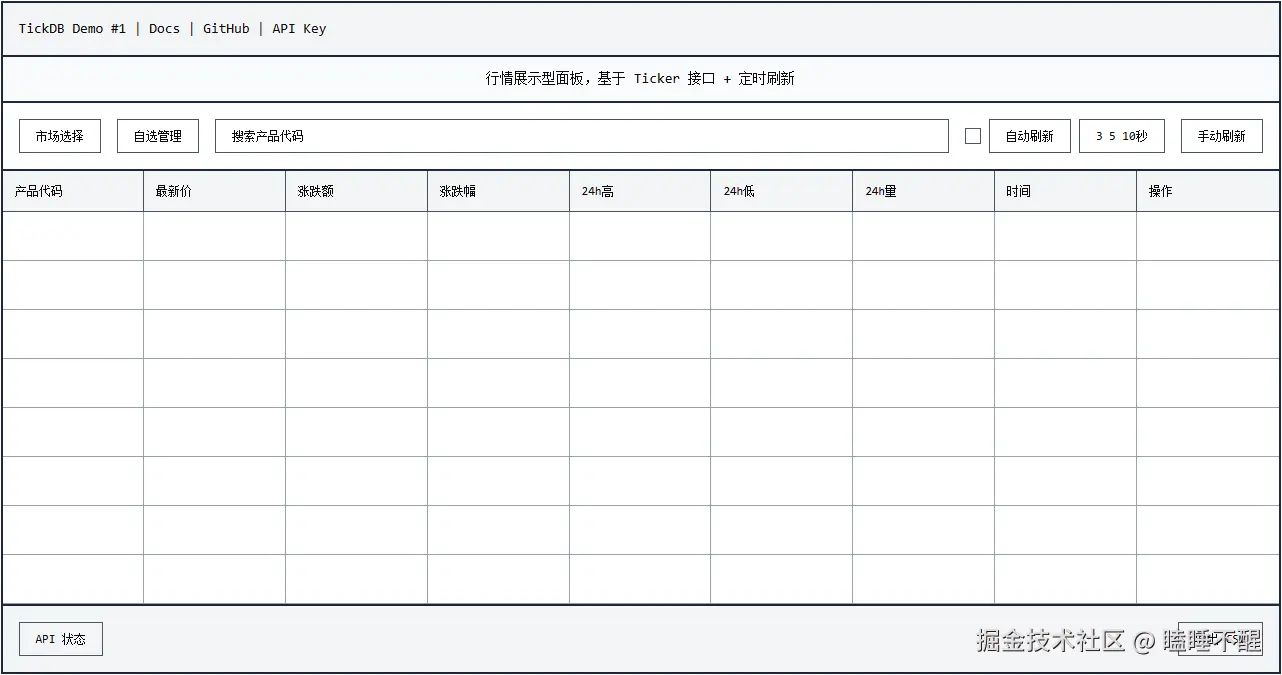Open the API 状态 status panel
Screen dimensions: 1282x675
pyautogui.click(x=60, y=638)
